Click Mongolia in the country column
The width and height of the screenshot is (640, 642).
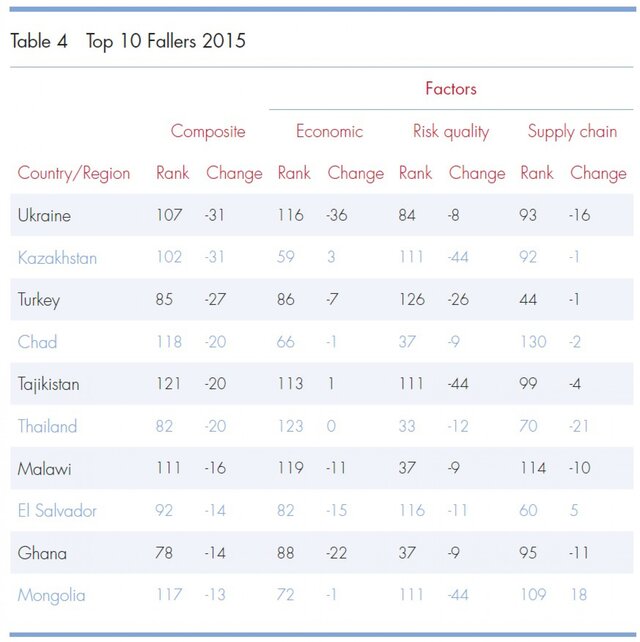tap(52, 596)
